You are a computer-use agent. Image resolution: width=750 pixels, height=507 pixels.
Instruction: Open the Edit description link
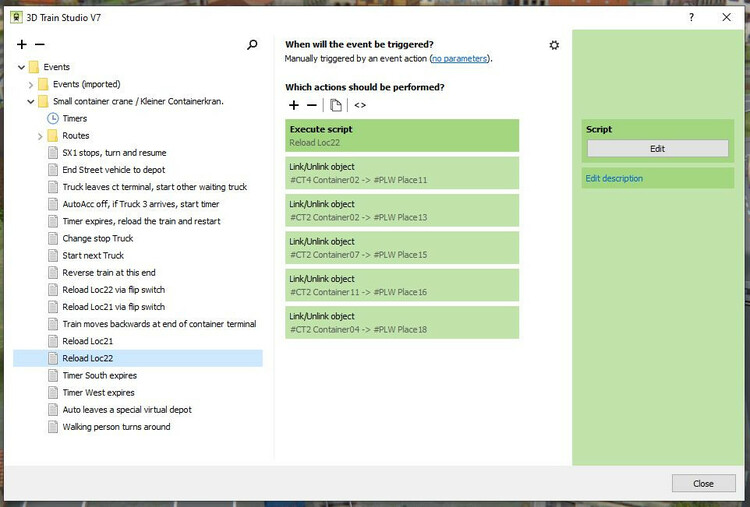coord(614,178)
